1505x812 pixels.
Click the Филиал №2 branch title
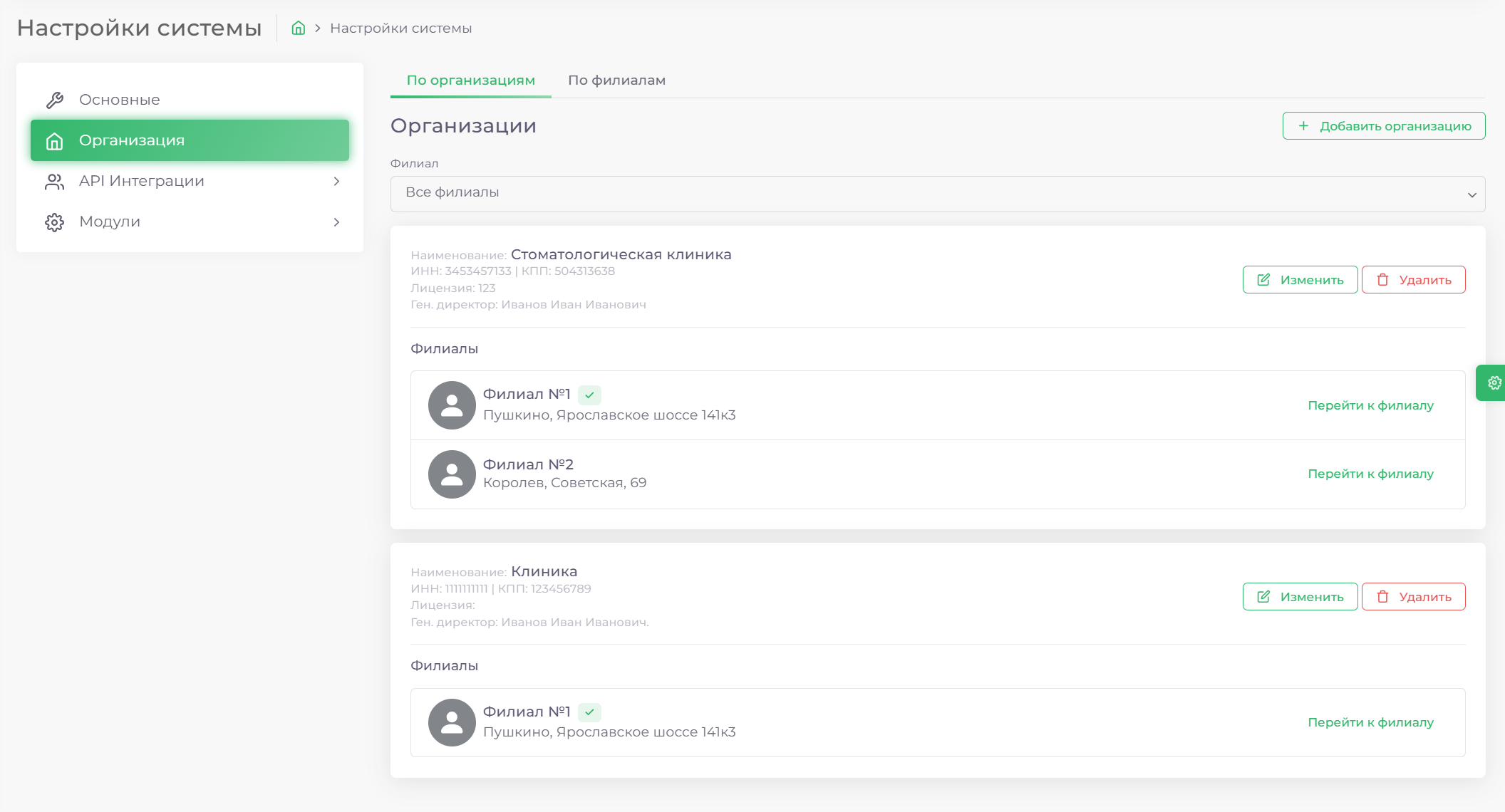coord(529,464)
